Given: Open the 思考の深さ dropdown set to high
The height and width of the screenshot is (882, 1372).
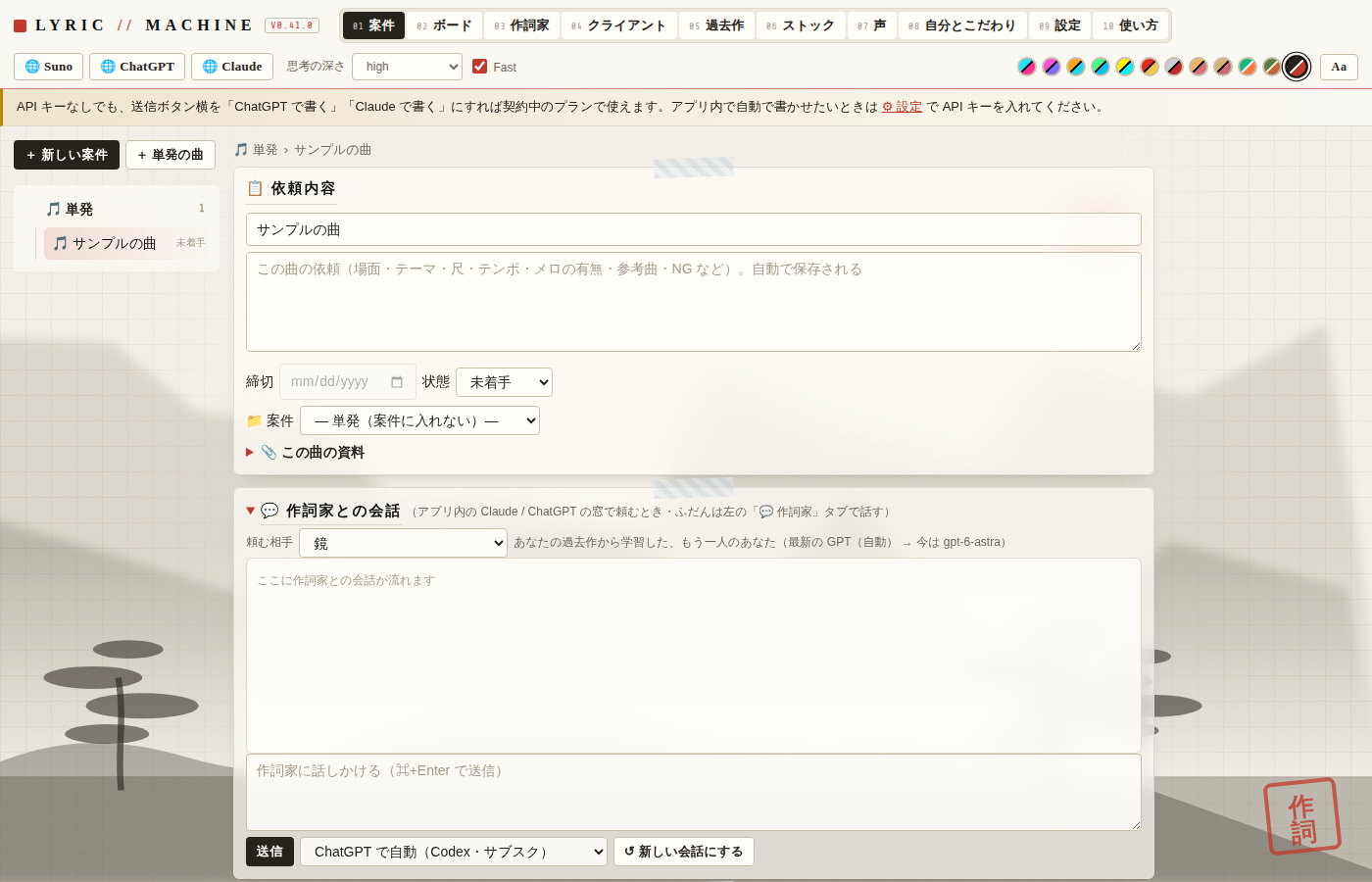Looking at the screenshot, I should click(x=407, y=67).
